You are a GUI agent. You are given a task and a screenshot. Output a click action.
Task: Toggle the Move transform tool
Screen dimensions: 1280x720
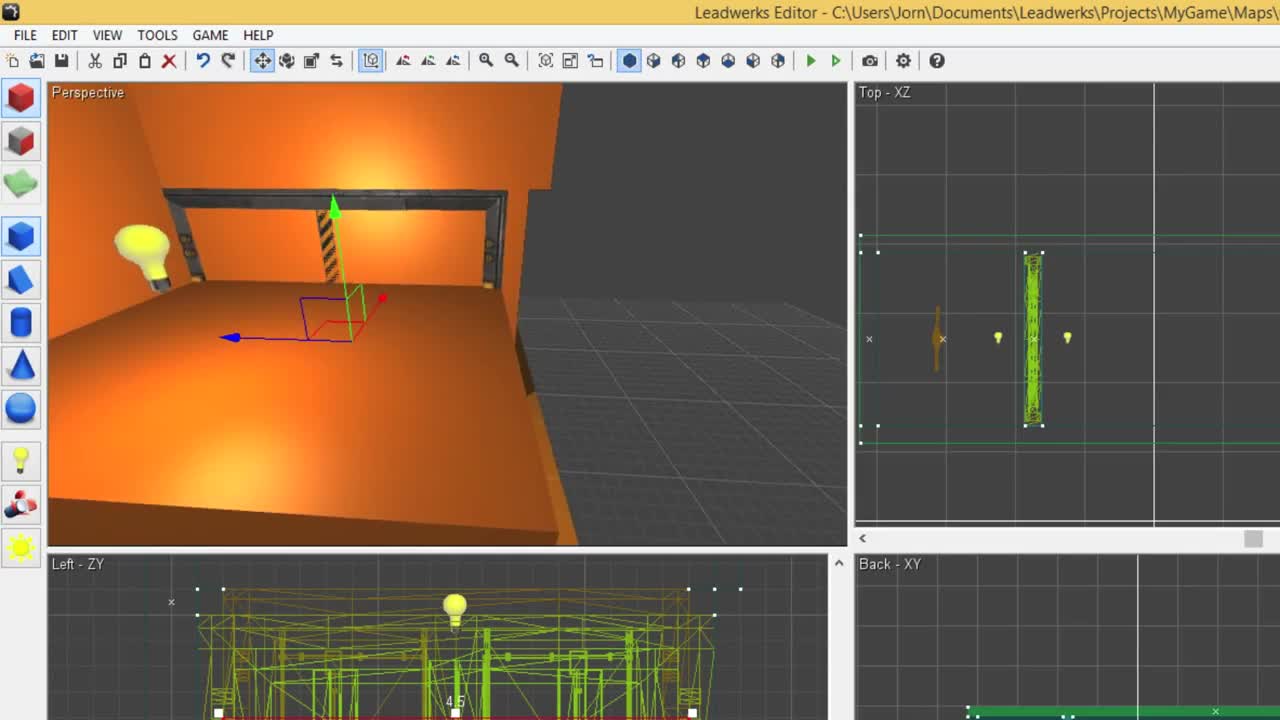(262, 61)
